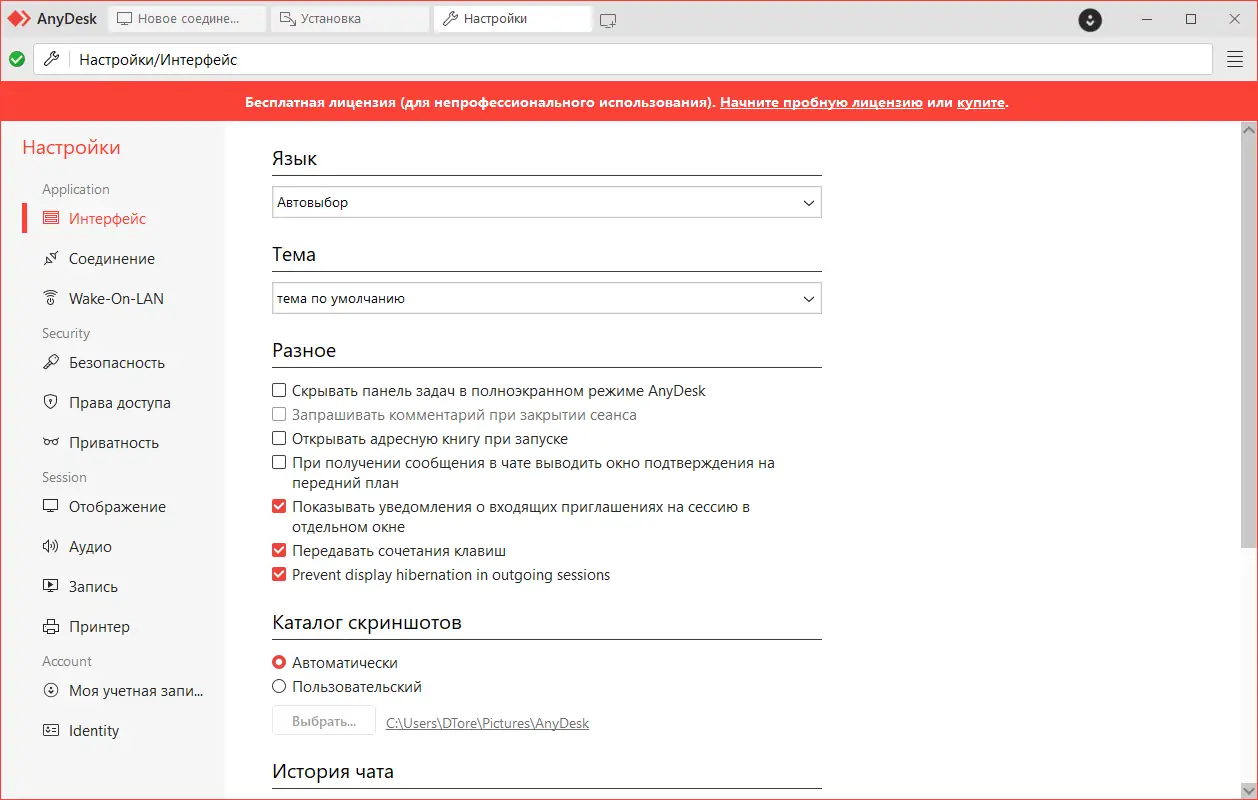Click the new tab monitor icon
The width and height of the screenshot is (1258, 800).
coord(608,19)
